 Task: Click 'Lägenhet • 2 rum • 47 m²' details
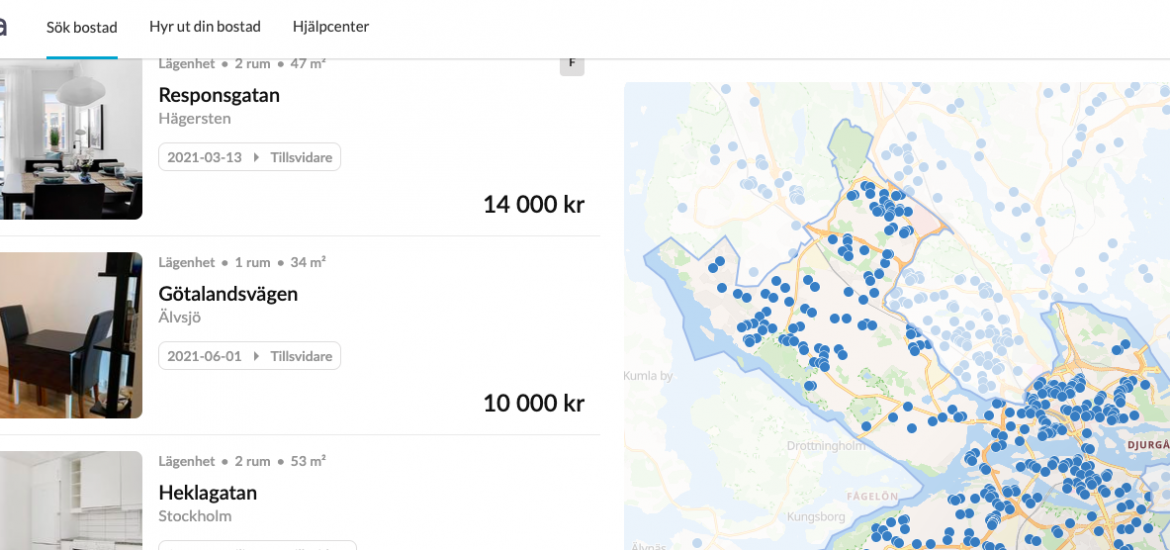(242, 64)
